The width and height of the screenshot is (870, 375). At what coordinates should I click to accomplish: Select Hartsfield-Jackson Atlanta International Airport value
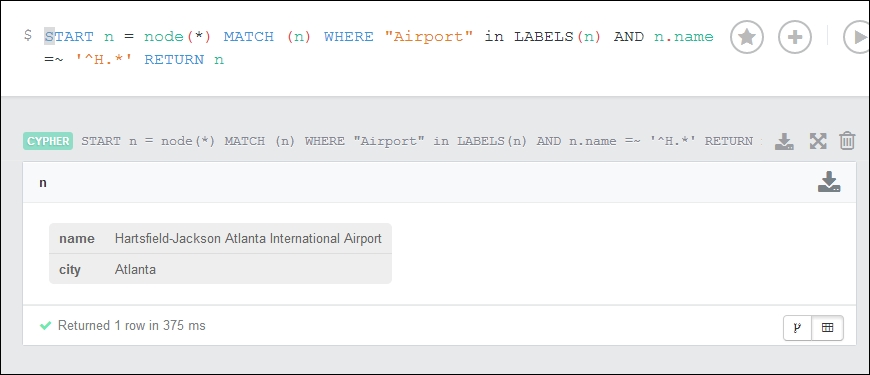point(248,239)
